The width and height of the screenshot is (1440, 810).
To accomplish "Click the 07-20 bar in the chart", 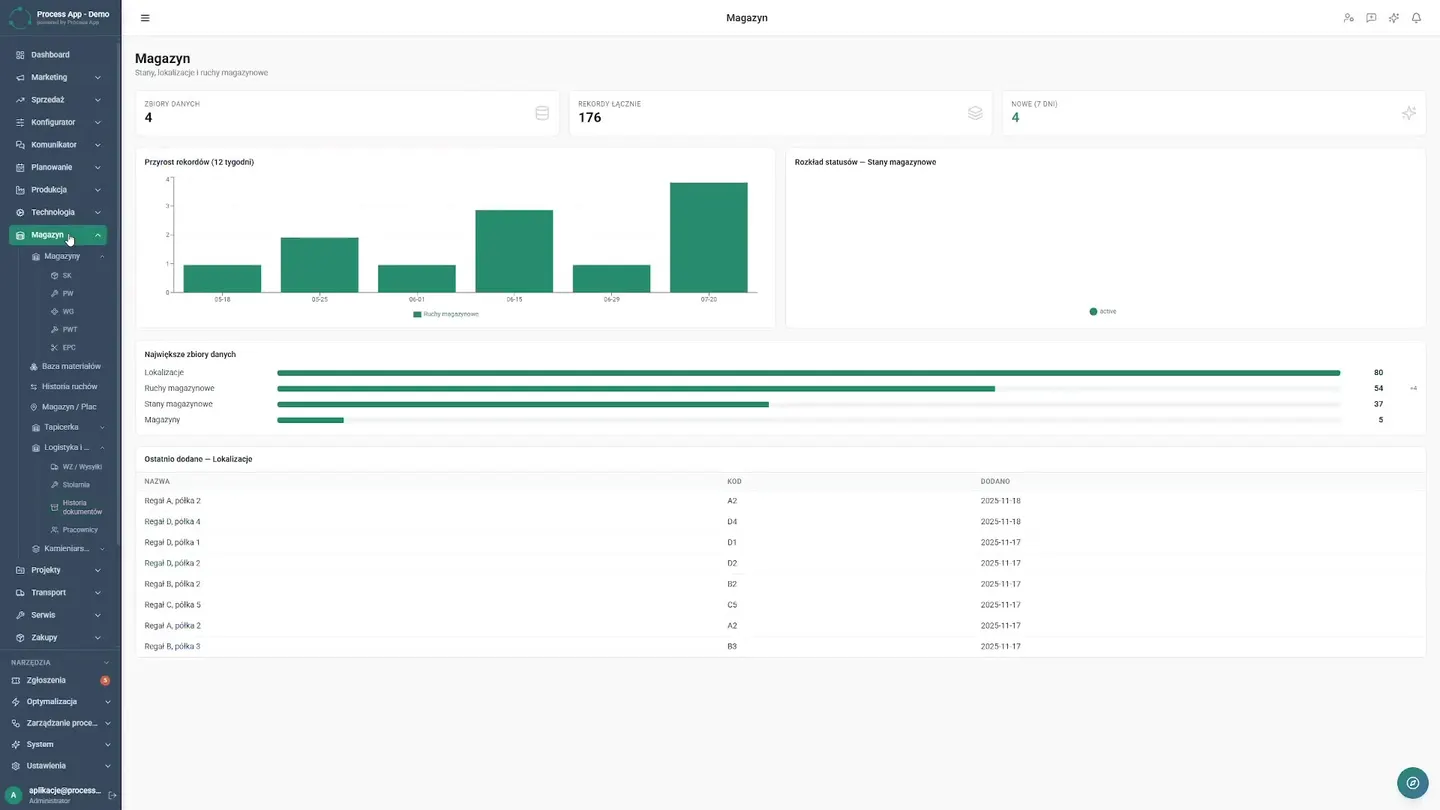I will [709, 237].
